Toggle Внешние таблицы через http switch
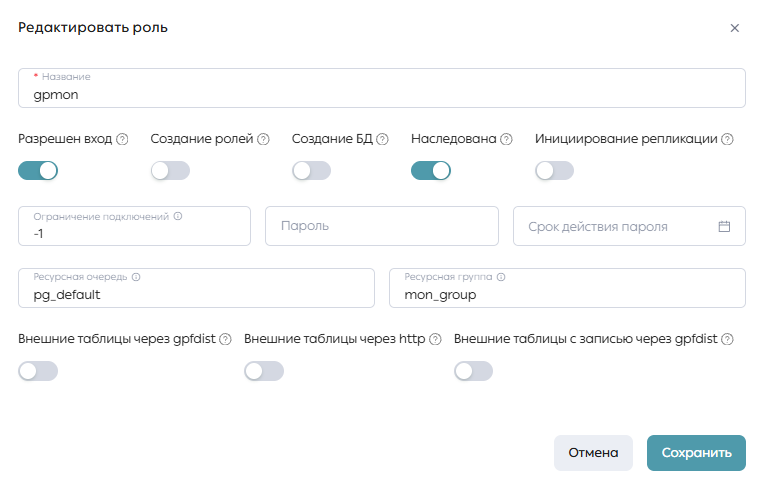 264,371
